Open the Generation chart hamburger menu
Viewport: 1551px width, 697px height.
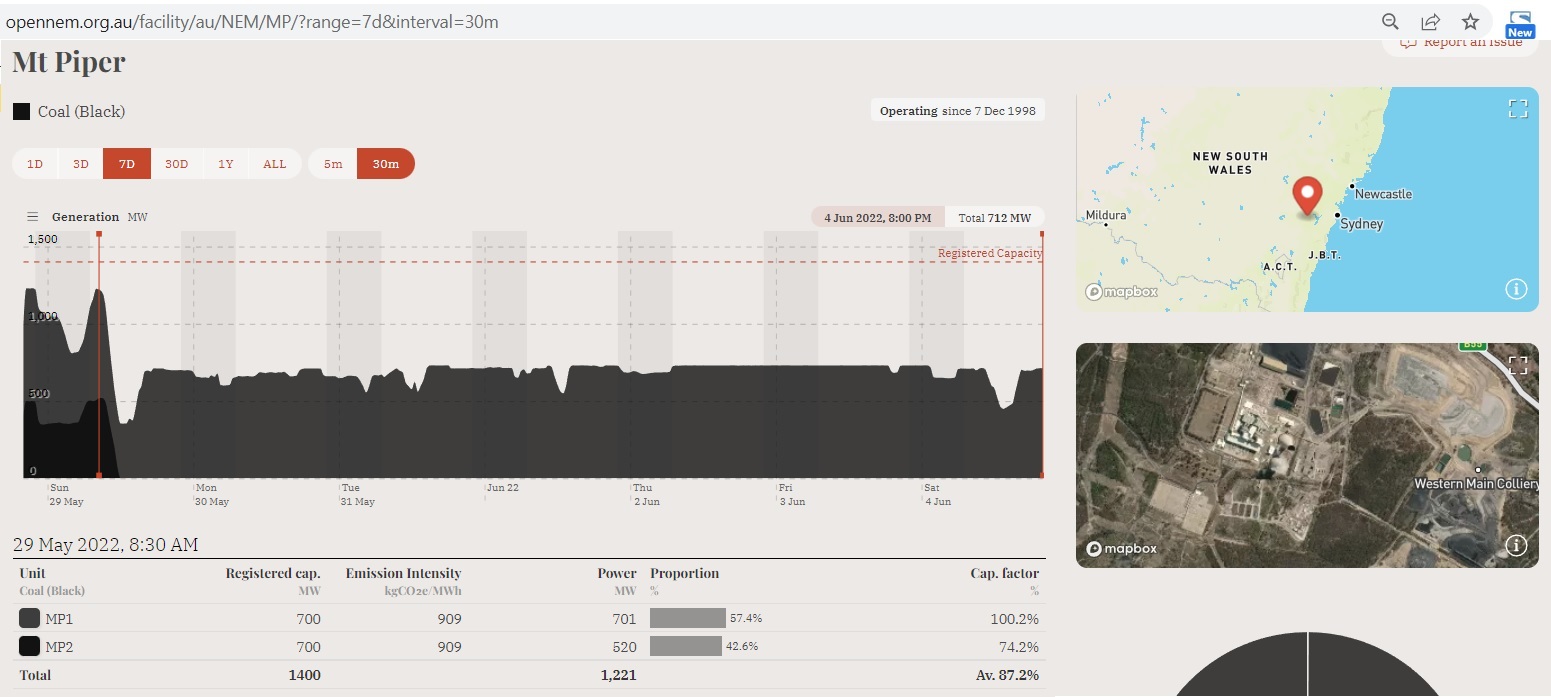tap(32, 217)
